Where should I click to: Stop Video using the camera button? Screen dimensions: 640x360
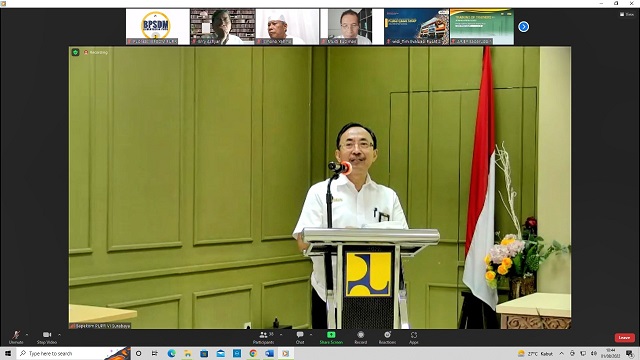[47, 337]
